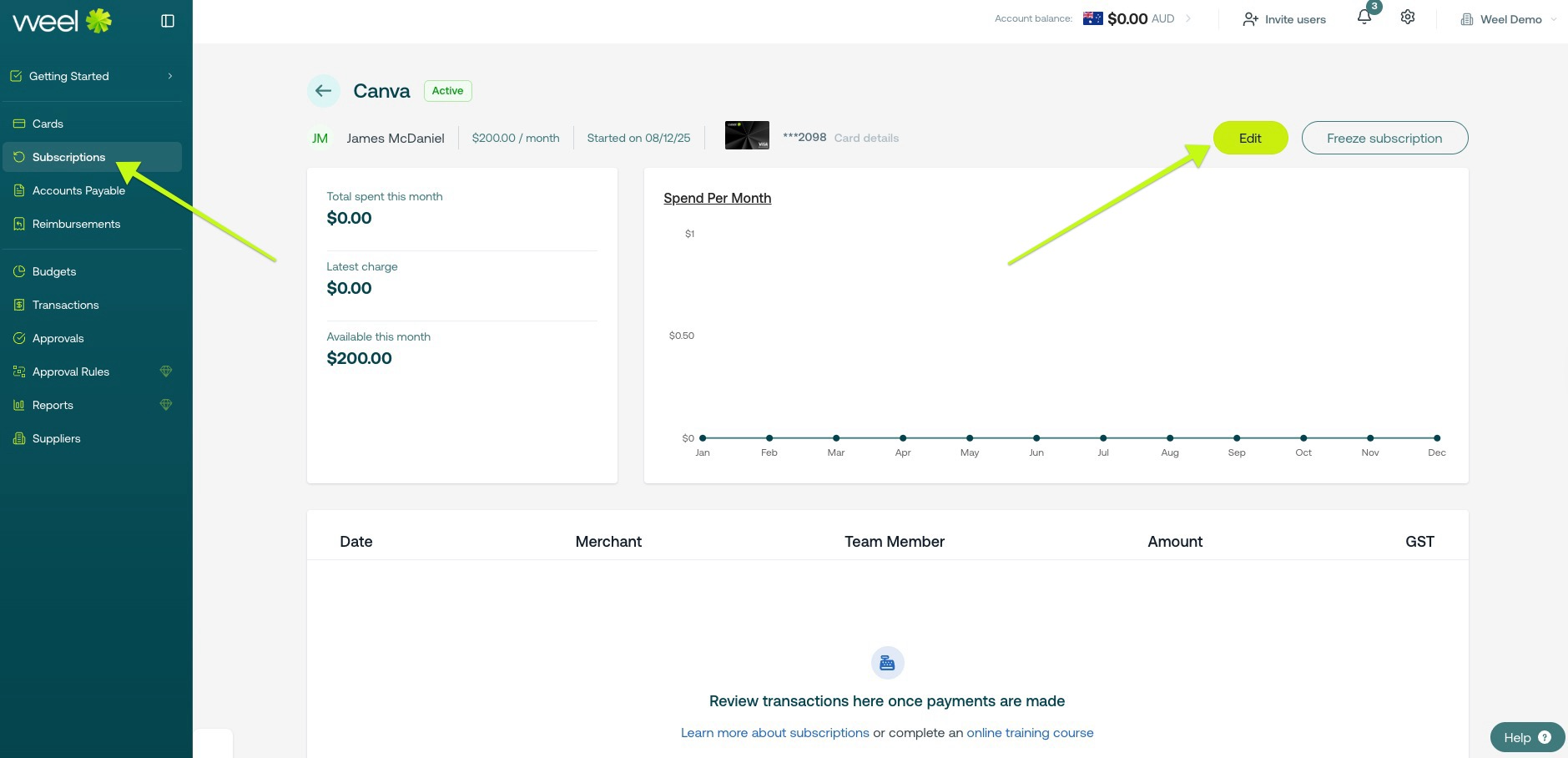Open the Card details link
The image size is (1568, 758).
click(x=866, y=139)
